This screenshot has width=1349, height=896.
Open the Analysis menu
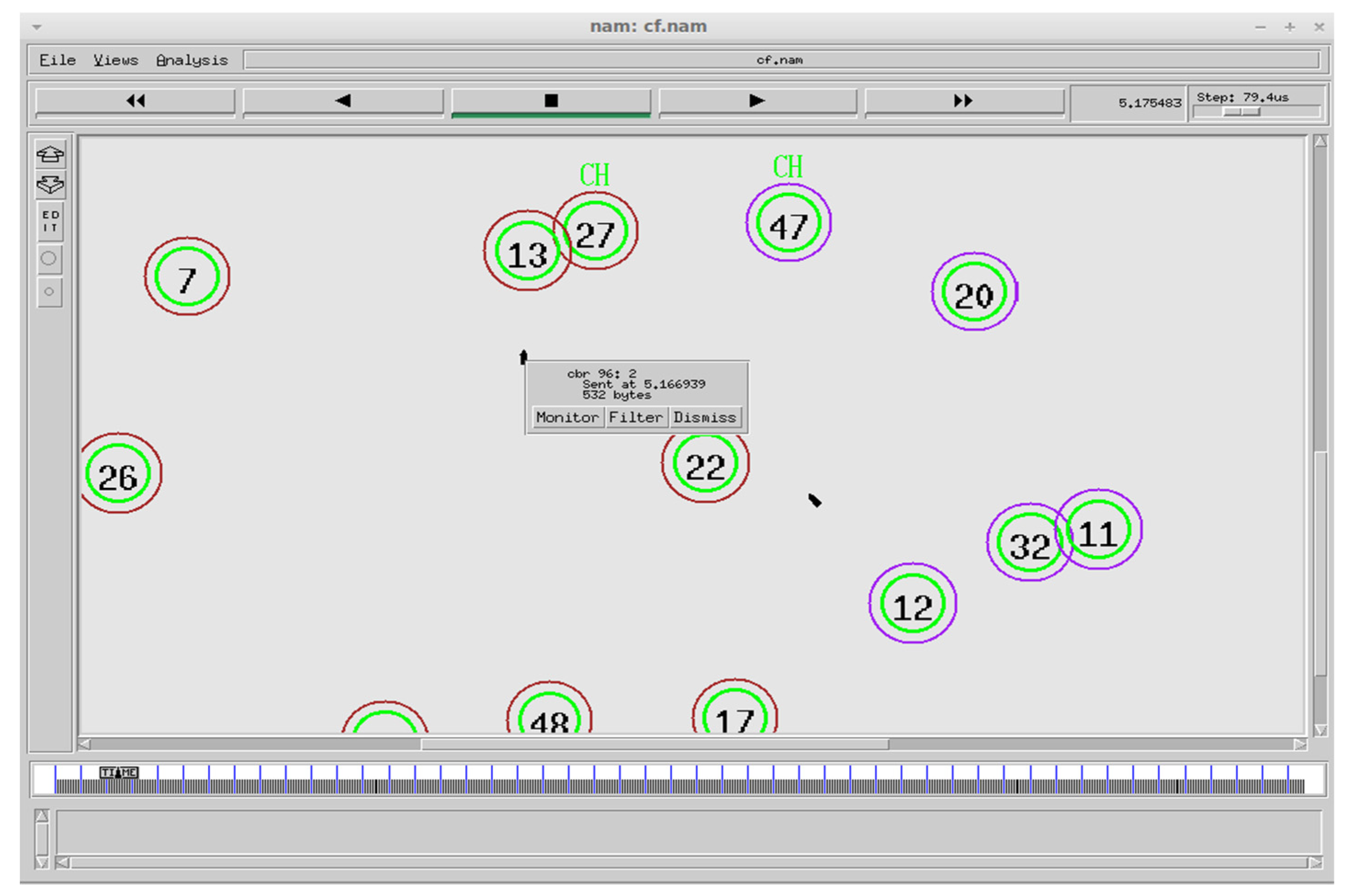(192, 60)
